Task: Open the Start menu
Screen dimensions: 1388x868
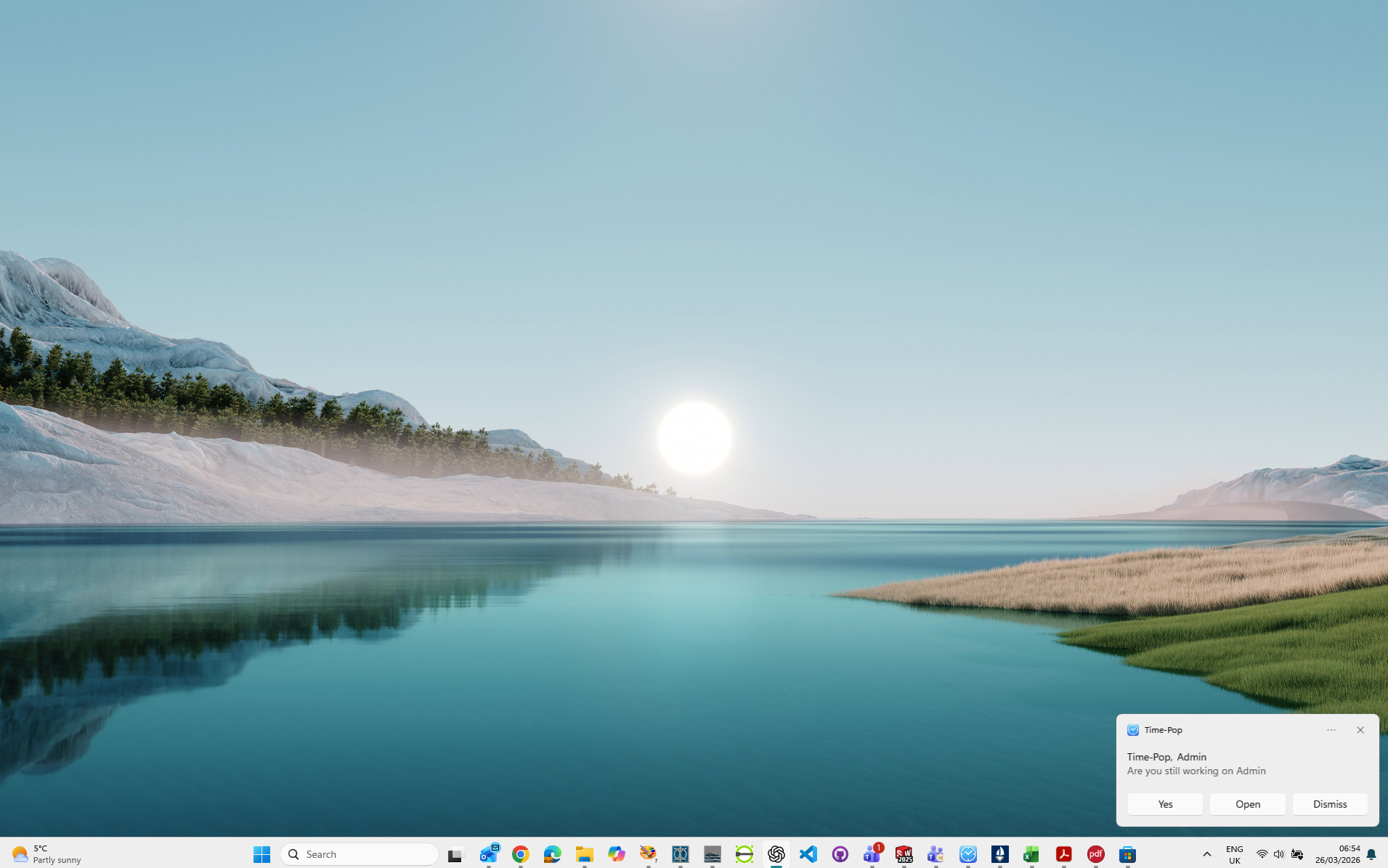Action: (261, 854)
